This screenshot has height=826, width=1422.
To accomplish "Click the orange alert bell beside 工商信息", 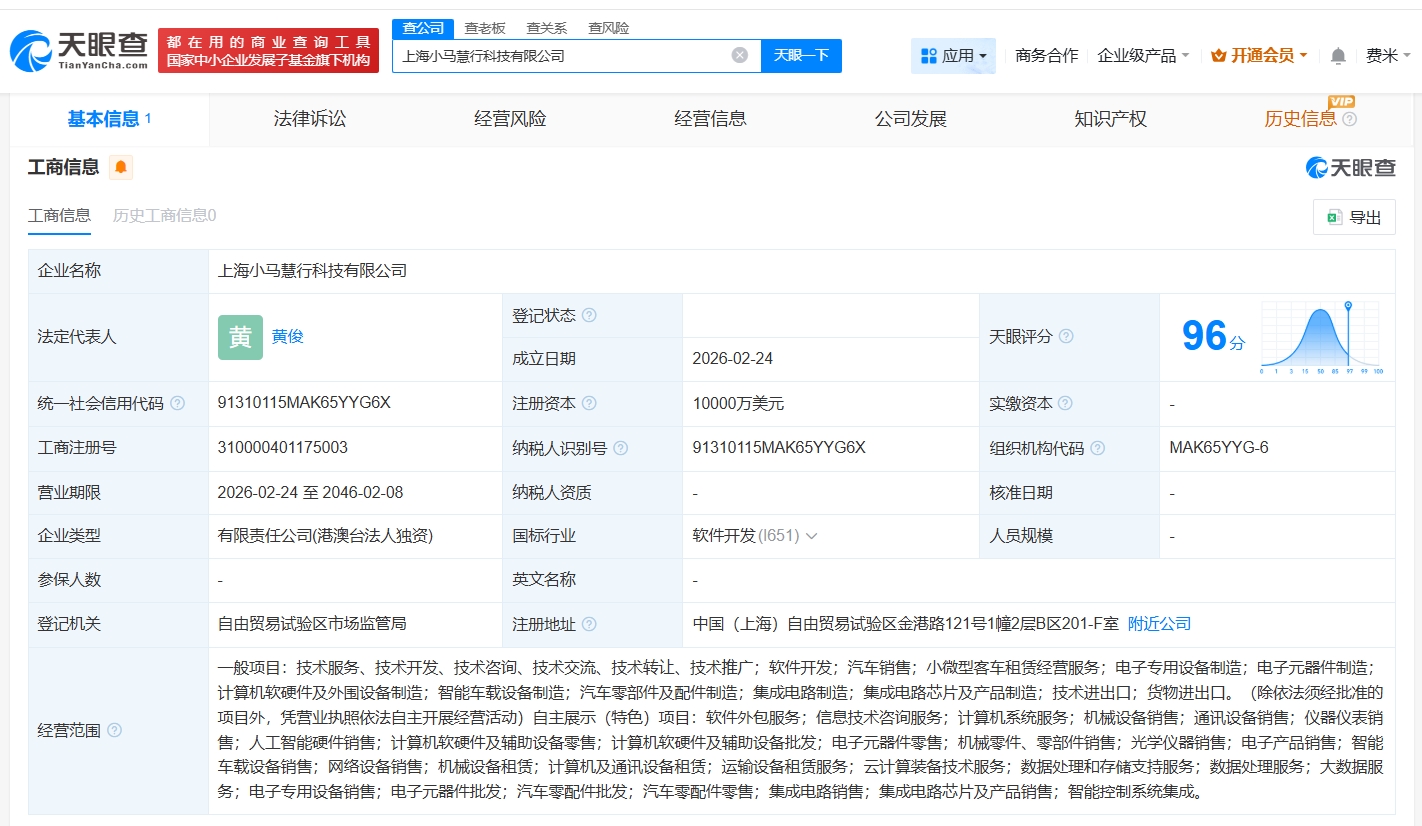I will (x=121, y=167).
